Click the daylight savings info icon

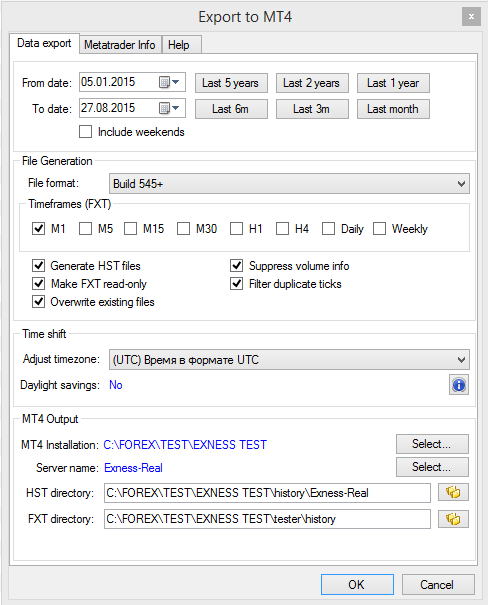(459, 385)
